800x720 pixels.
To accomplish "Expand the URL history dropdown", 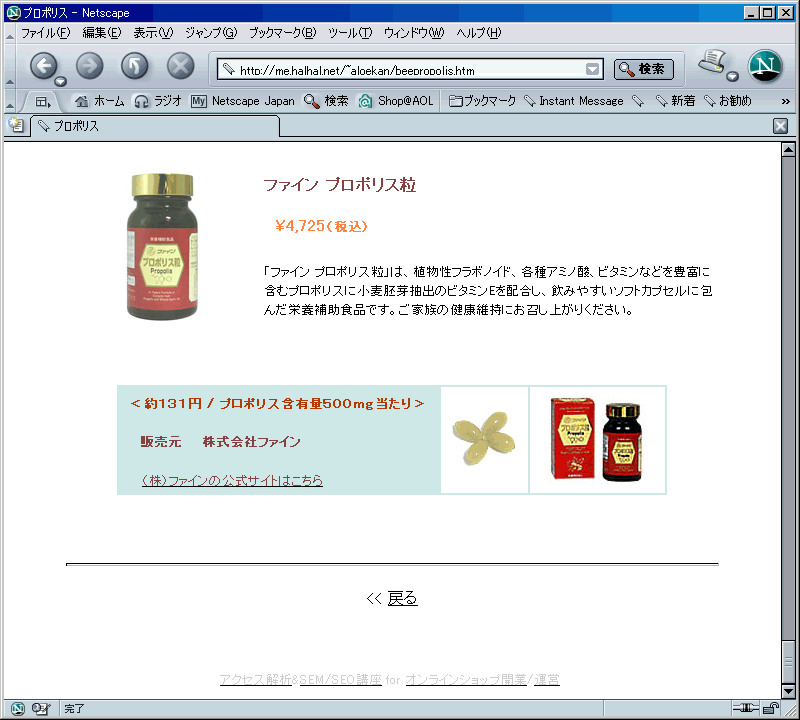I will click(x=592, y=69).
